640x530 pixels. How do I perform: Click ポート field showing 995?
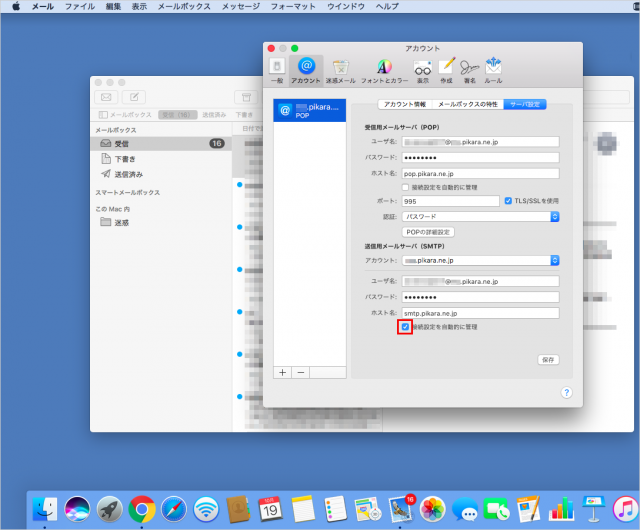[x=451, y=201]
